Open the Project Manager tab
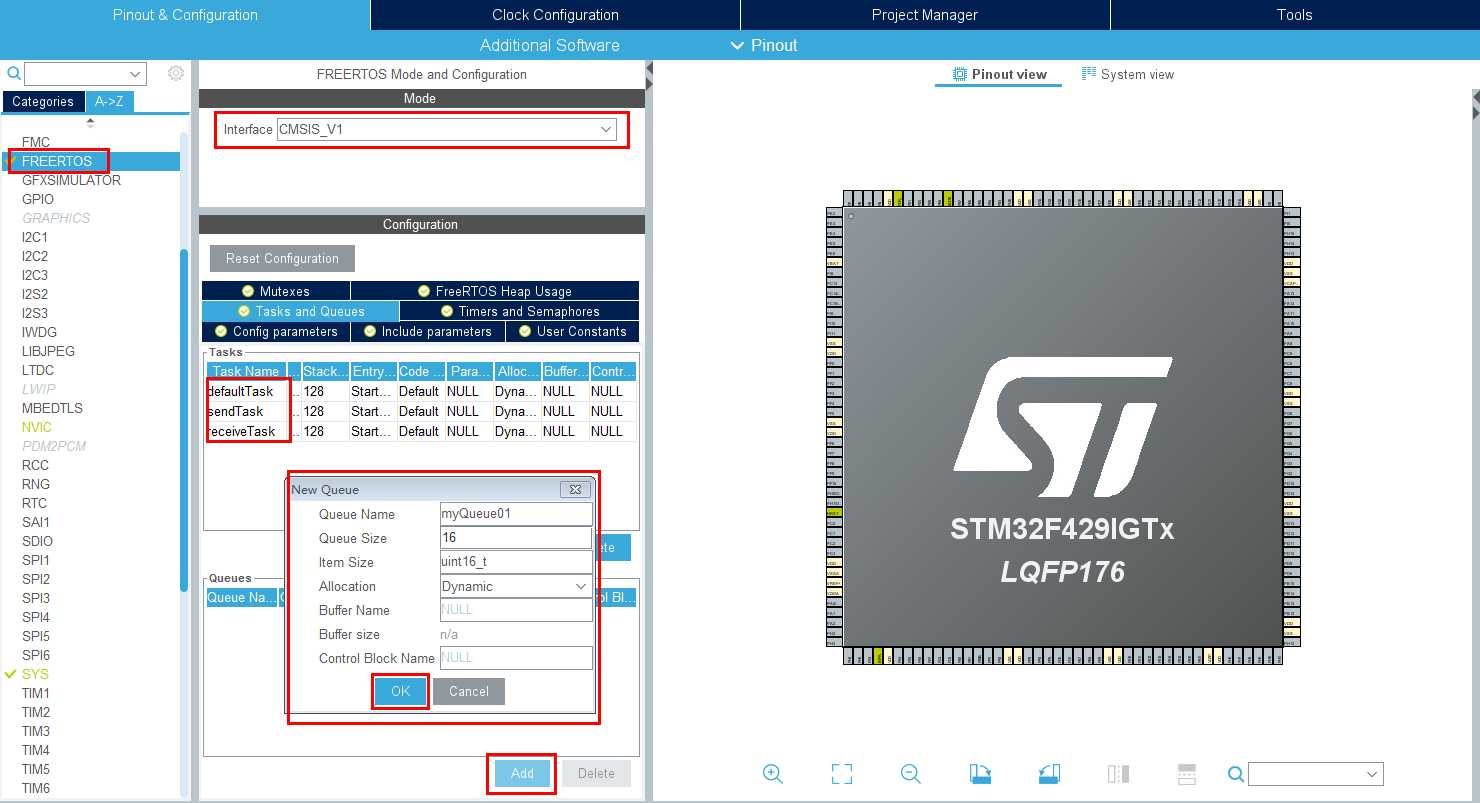This screenshot has height=803, width=1480. pyautogui.click(x=925, y=15)
